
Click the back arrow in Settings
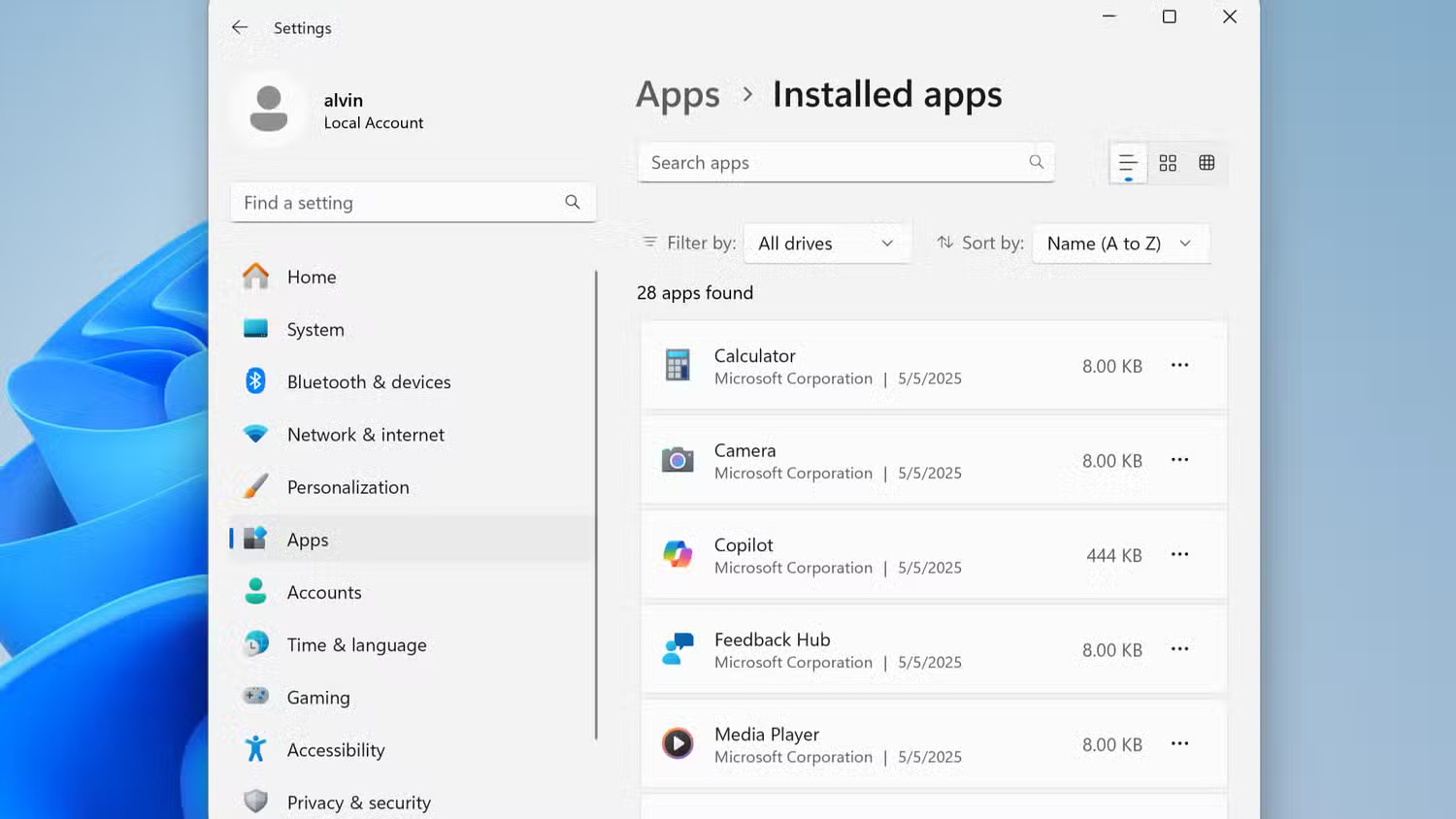pyautogui.click(x=240, y=28)
